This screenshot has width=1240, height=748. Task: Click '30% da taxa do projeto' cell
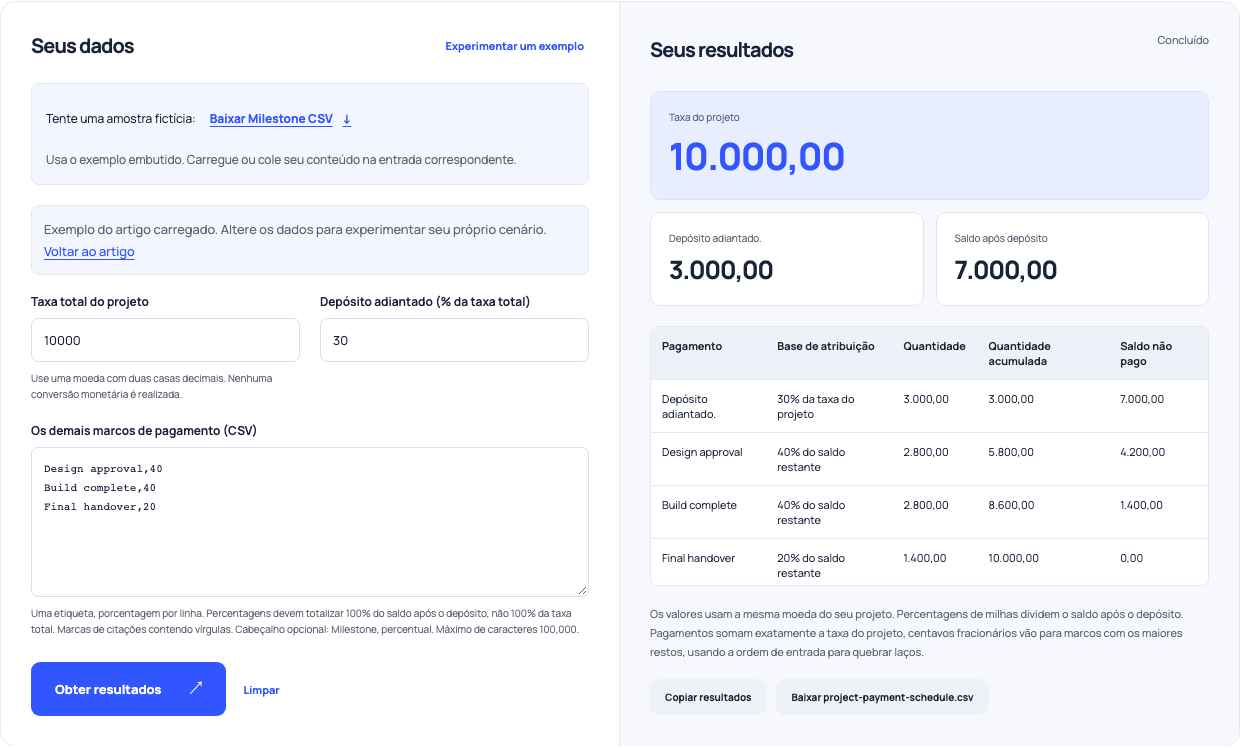pyautogui.click(x=816, y=406)
